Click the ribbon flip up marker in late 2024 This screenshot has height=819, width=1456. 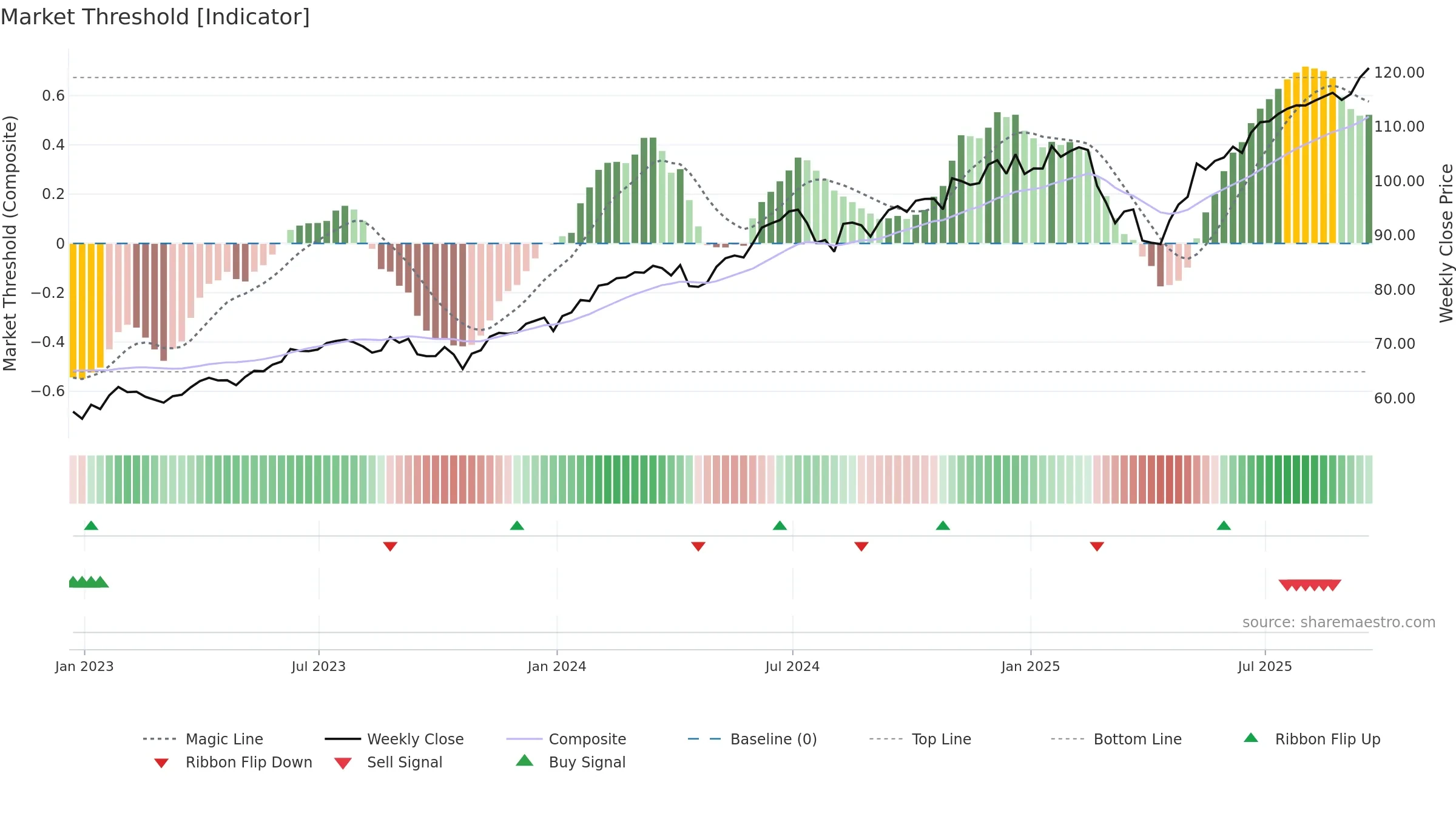pos(943,525)
